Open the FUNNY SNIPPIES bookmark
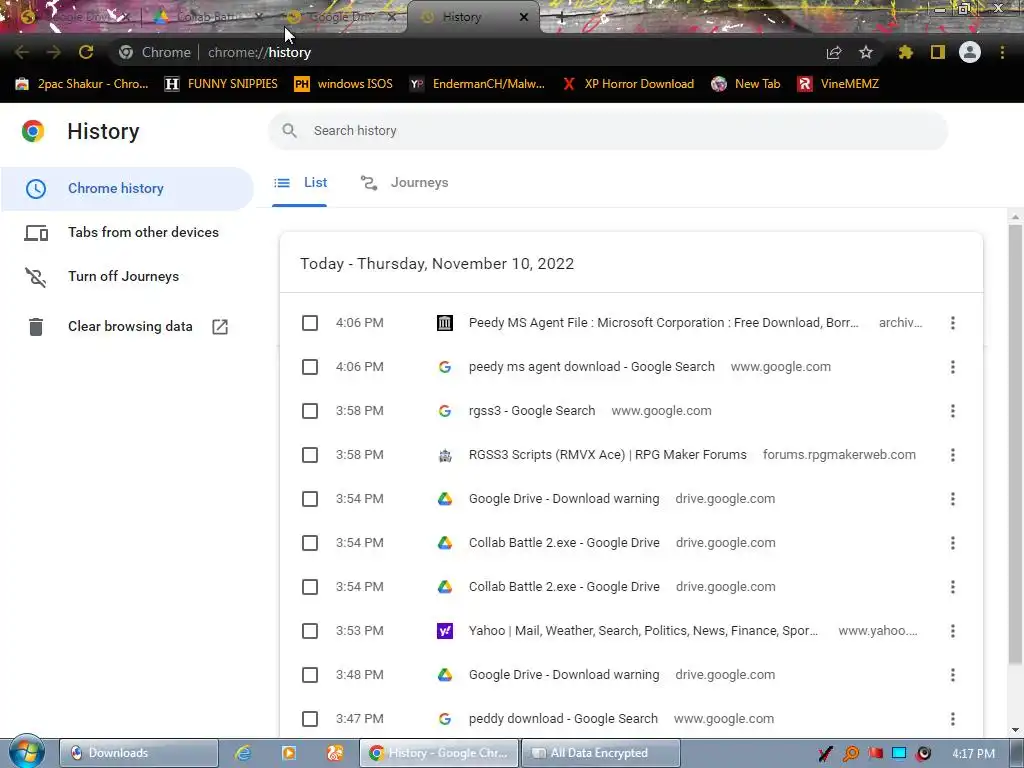 [x=221, y=84]
